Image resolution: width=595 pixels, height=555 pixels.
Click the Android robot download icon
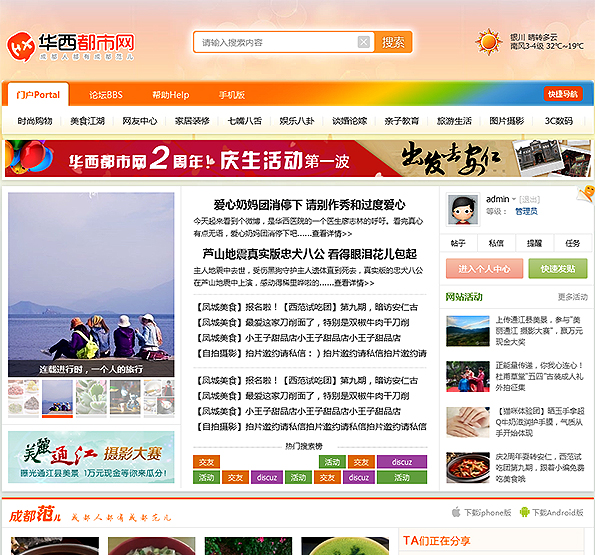524,512
